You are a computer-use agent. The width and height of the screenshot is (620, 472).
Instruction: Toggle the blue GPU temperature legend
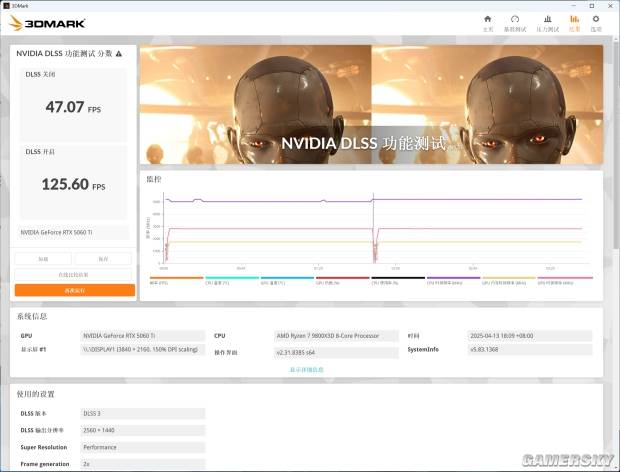287,280
